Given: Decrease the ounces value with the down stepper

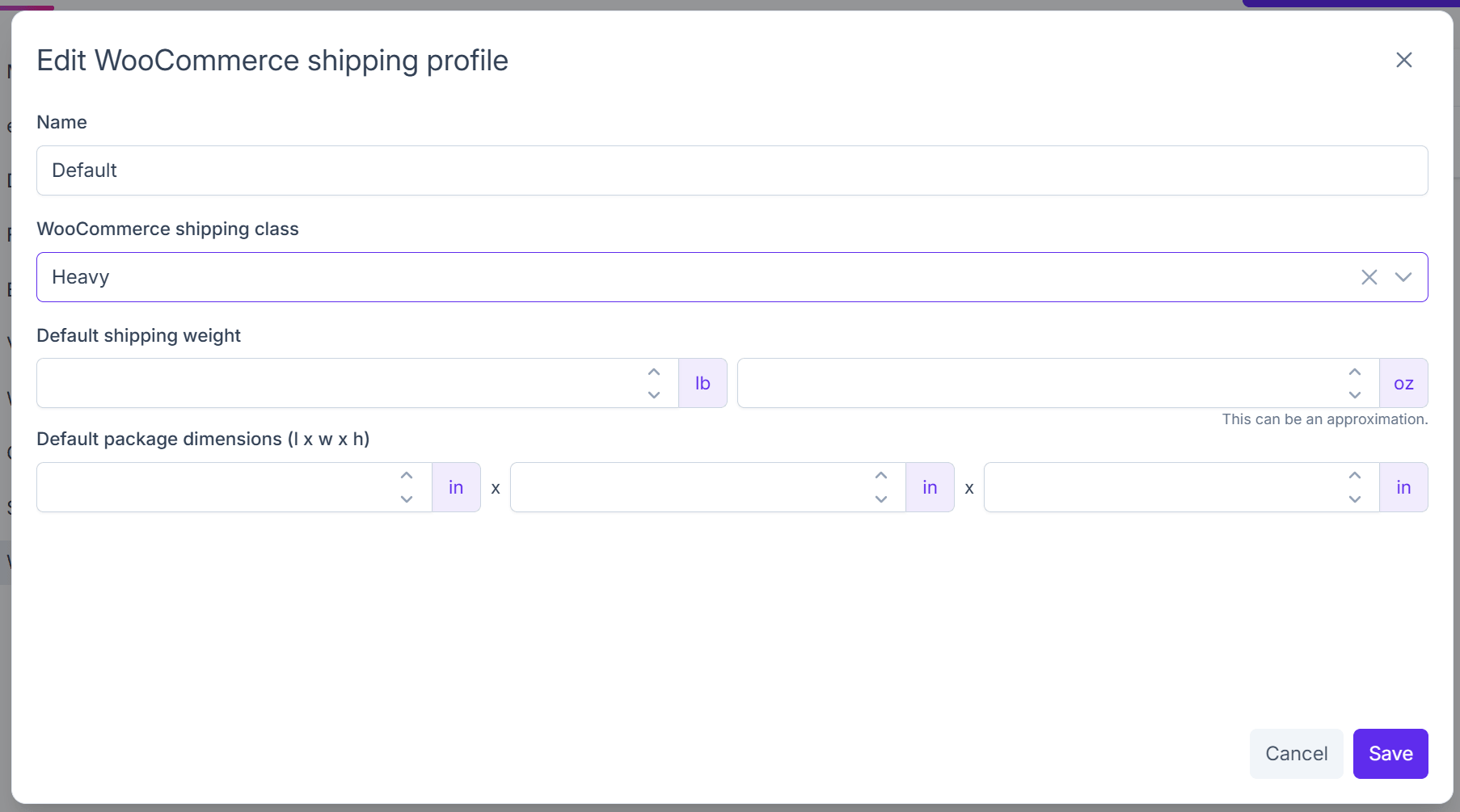Looking at the screenshot, I should pos(1355,395).
